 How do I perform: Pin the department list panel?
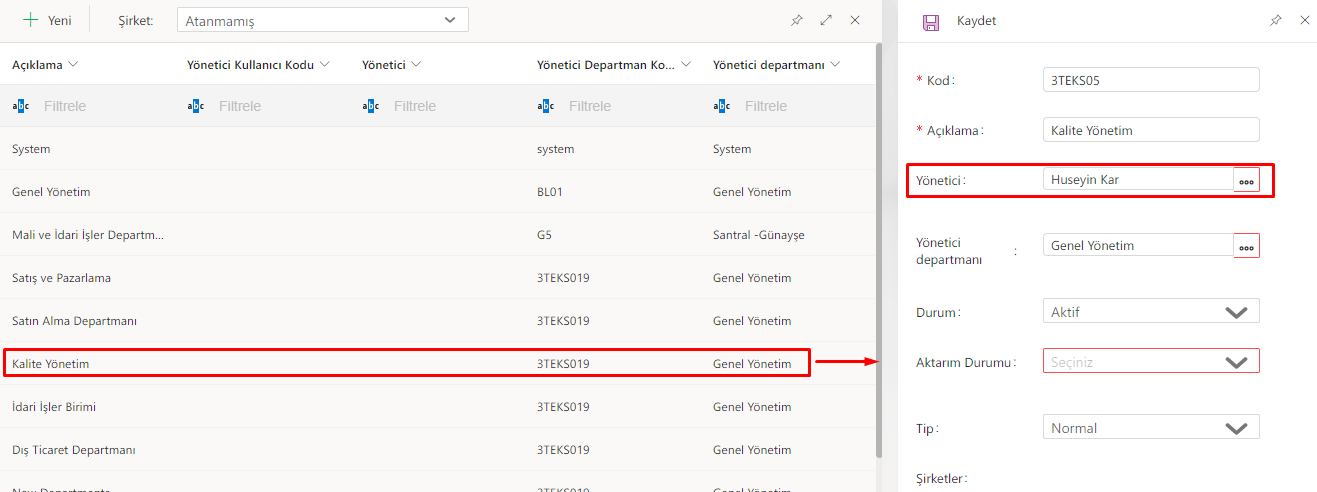click(x=797, y=20)
